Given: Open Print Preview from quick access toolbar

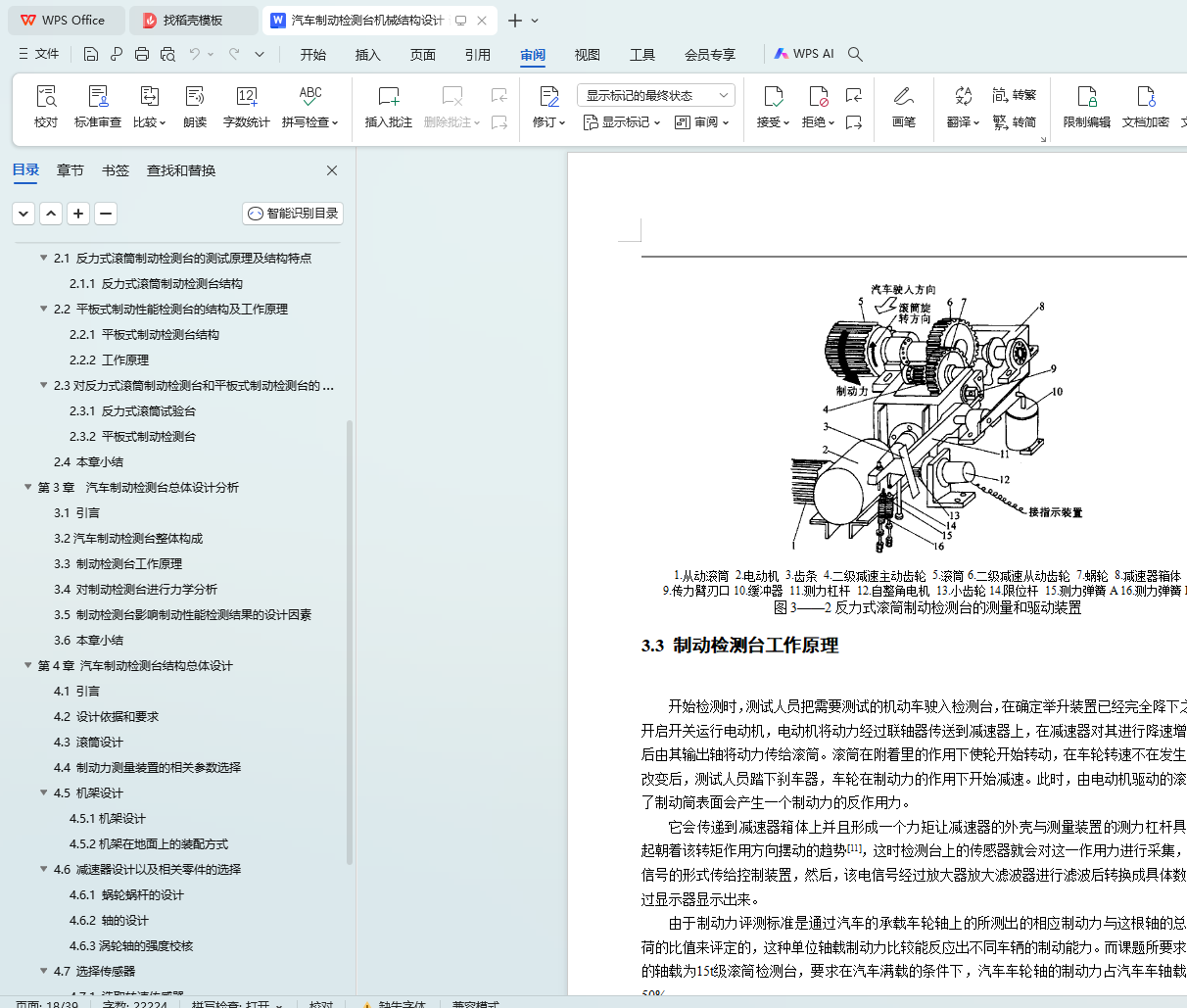Looking at the screenshot, I should 167,54.
